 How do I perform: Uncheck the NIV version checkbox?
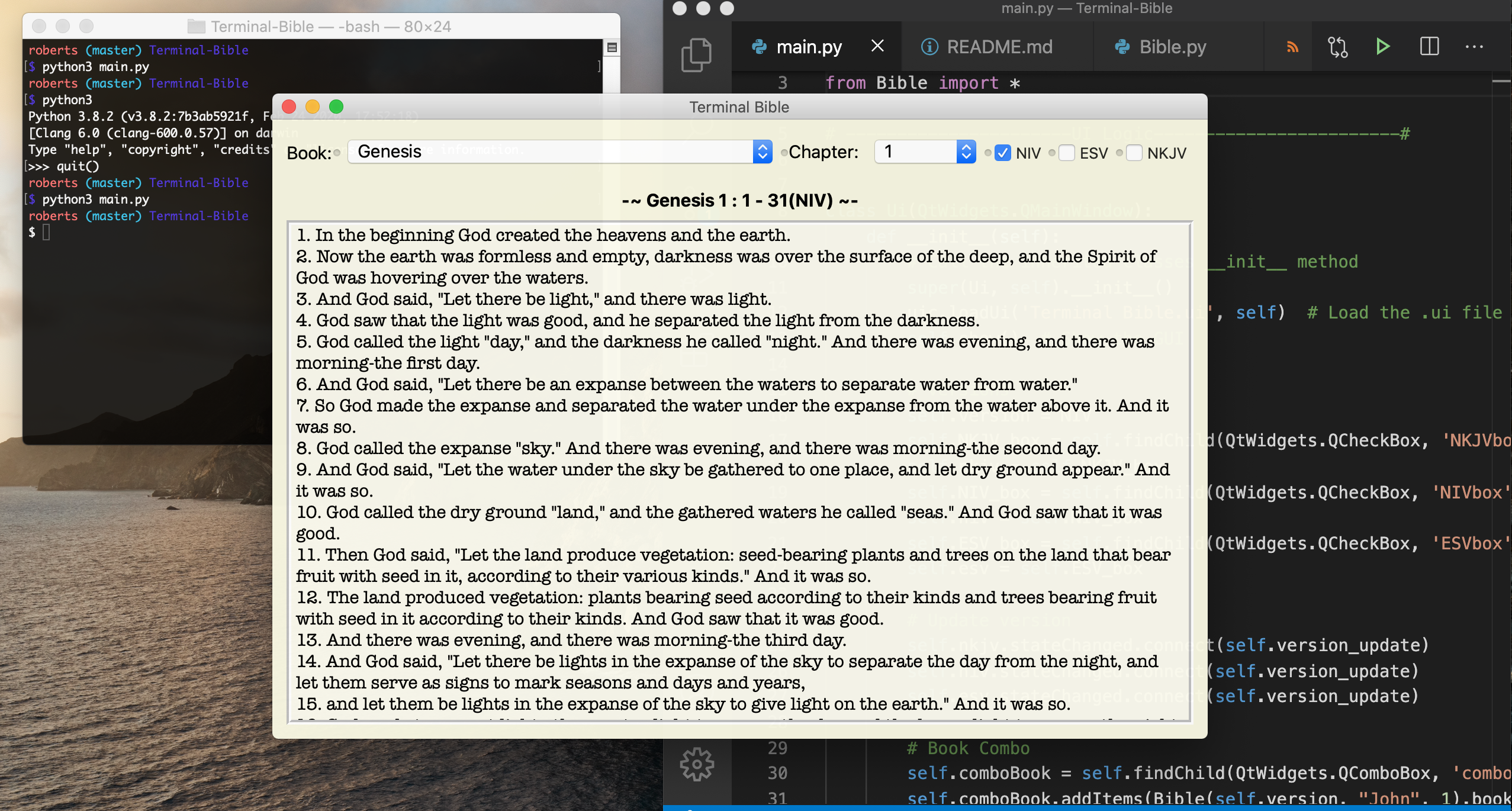click(1002, 153)
